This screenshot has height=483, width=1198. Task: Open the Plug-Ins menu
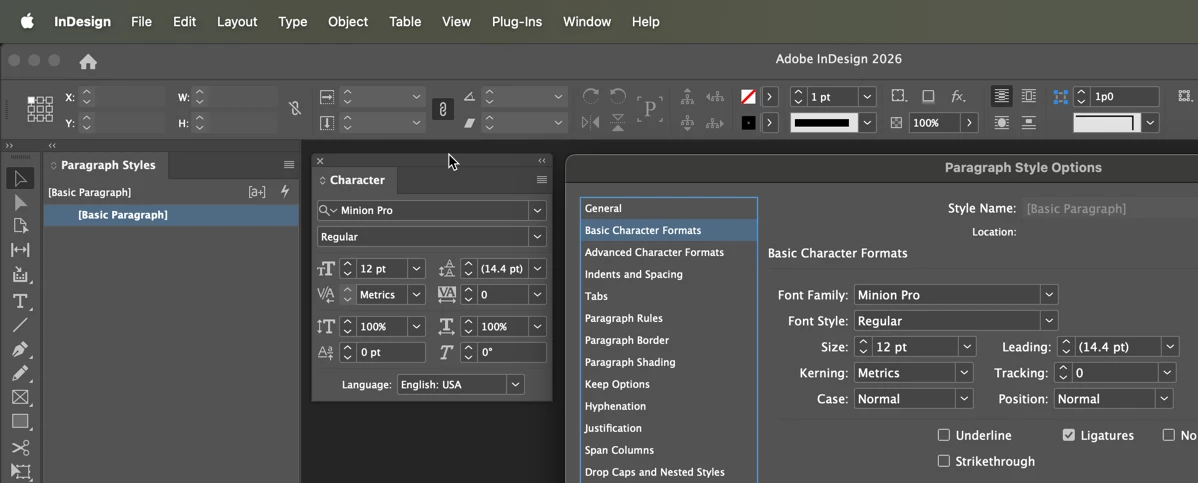tap(517, 21)
